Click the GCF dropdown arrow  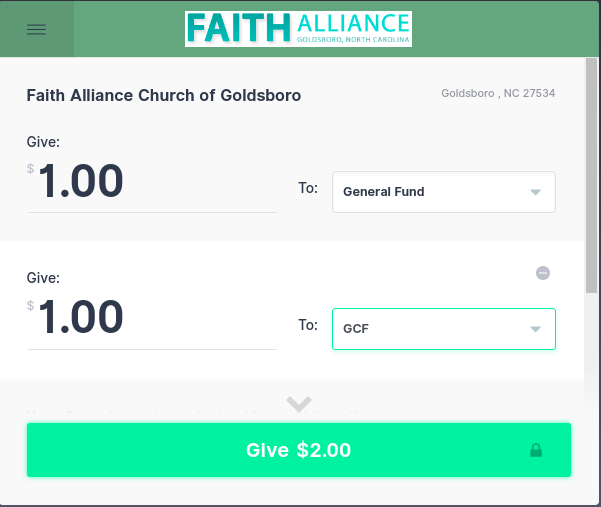tap(535, 329)
